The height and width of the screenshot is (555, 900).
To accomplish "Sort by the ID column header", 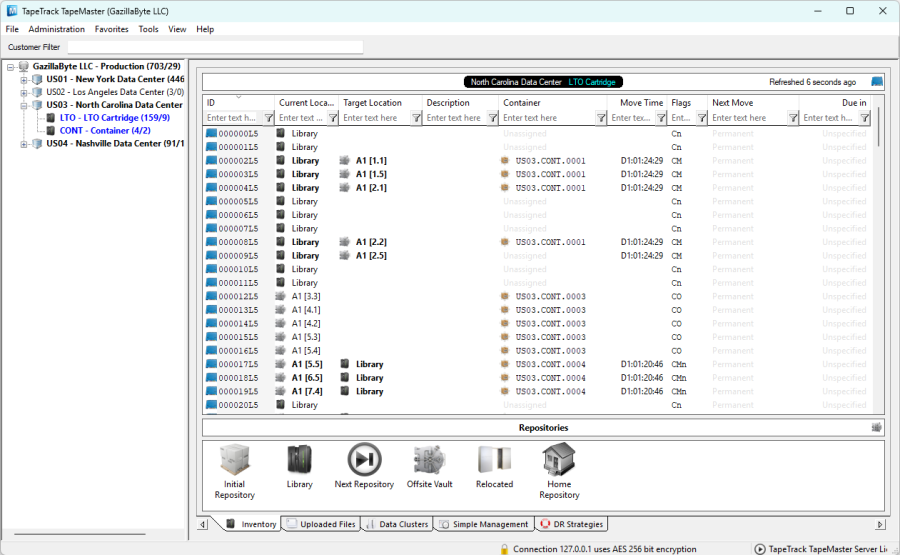I will tap(238, 103).
